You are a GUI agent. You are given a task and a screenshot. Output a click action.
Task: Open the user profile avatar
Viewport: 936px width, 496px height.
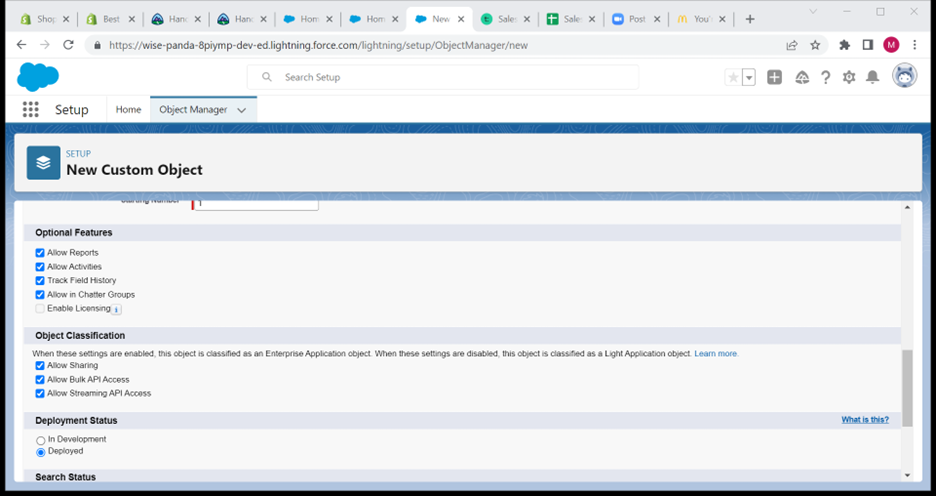[x=904, y=77]
